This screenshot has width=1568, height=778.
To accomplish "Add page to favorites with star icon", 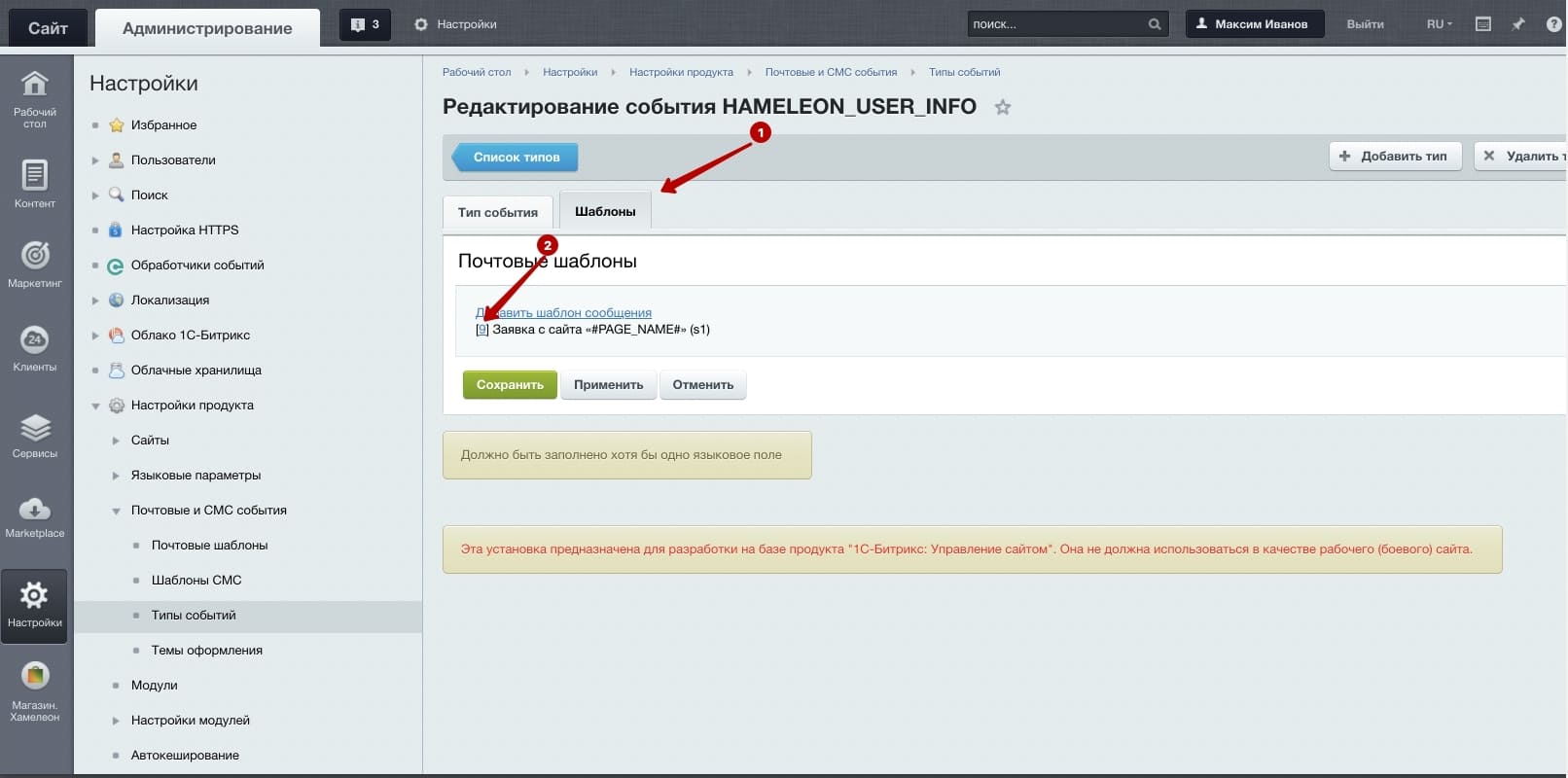I will [x=1002, y=107].
